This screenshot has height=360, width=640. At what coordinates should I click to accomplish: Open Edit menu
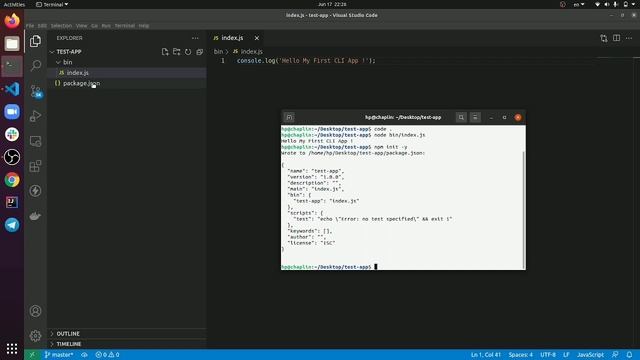(42, 26)
